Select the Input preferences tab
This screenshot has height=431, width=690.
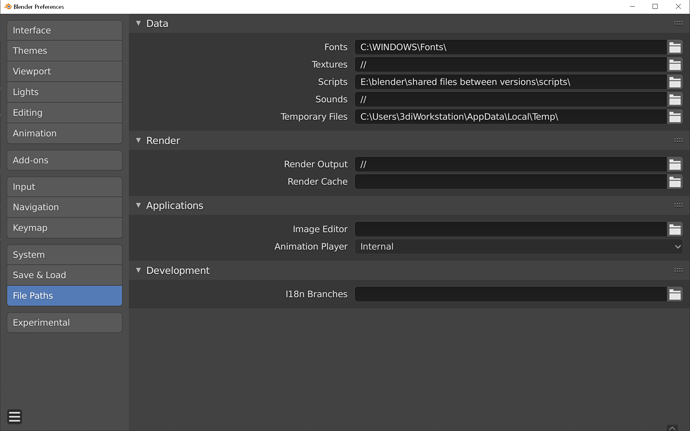(65, 187)
